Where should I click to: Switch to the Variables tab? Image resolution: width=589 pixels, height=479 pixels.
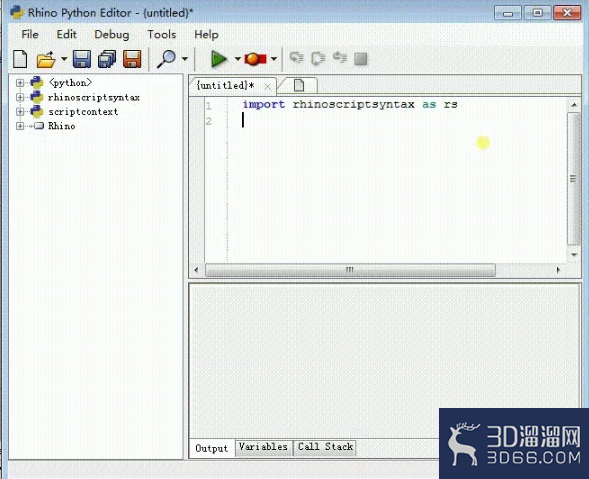coord(263,447)
